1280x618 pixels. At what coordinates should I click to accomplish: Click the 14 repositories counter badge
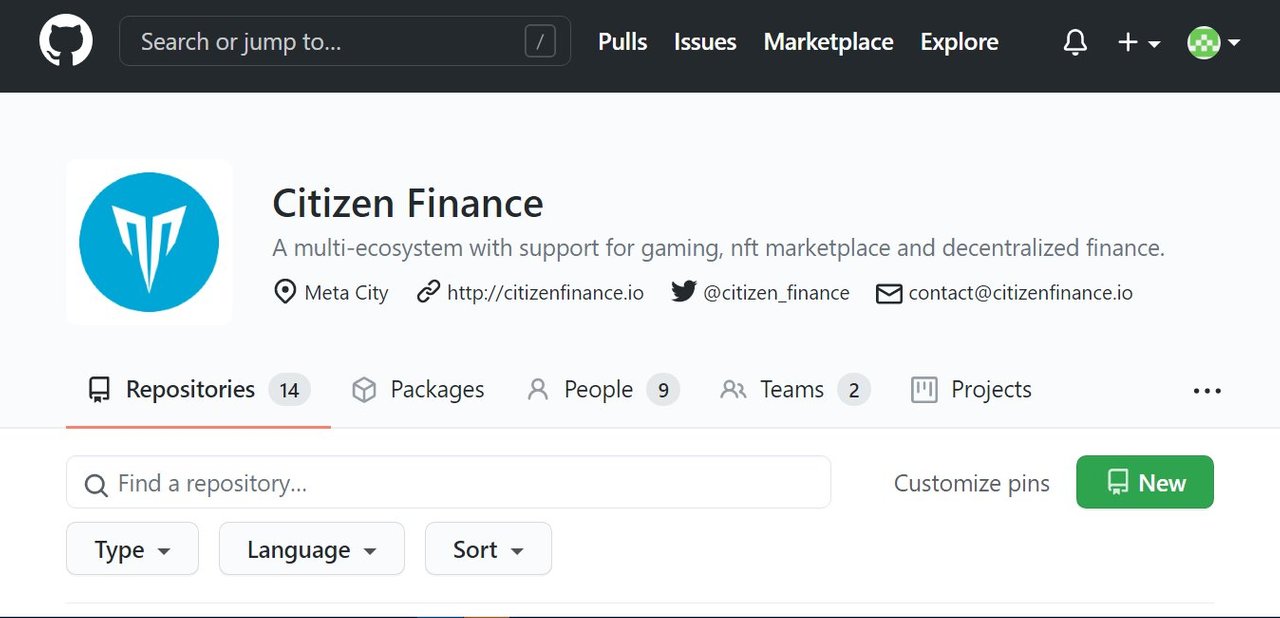point(289,390)
